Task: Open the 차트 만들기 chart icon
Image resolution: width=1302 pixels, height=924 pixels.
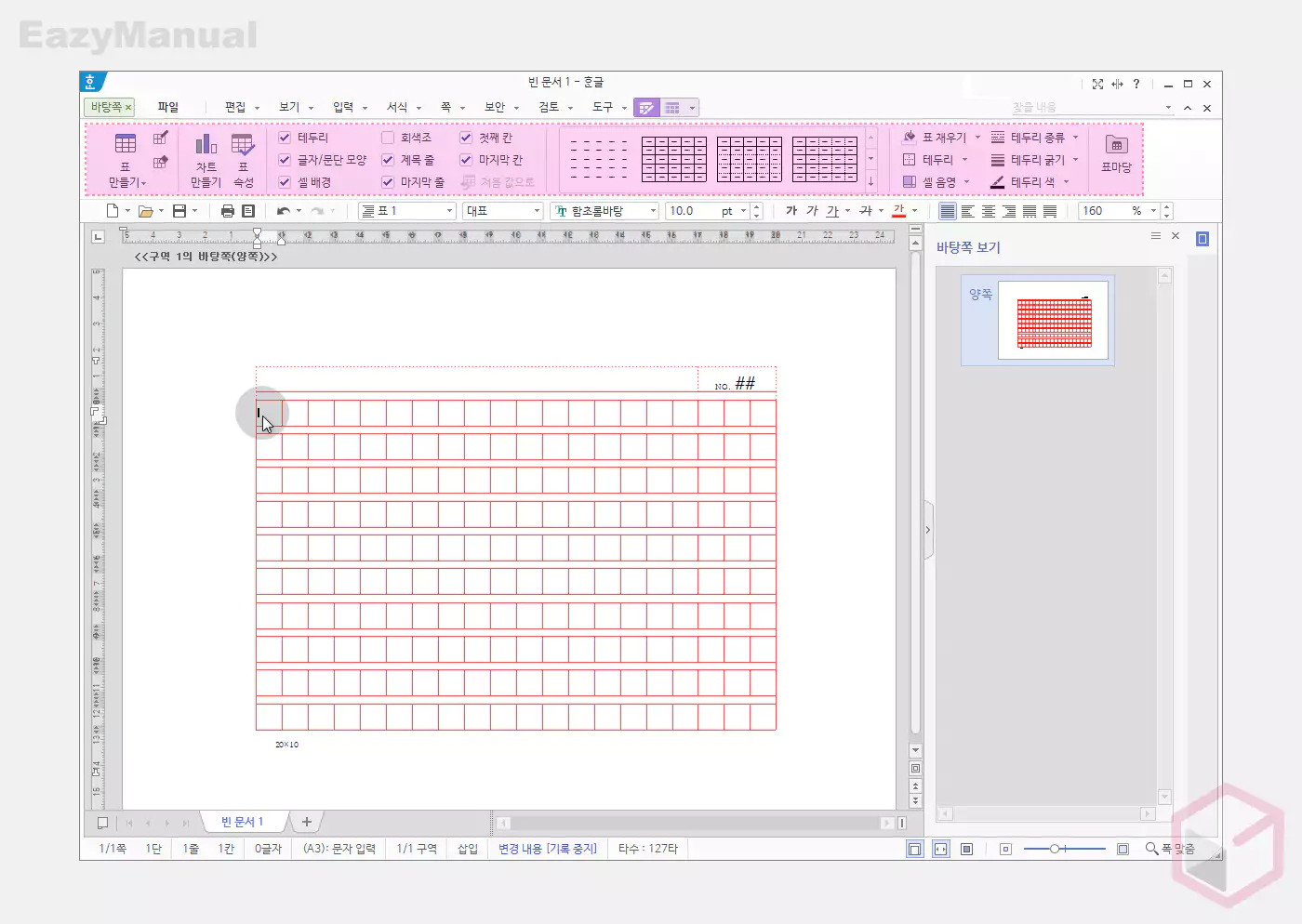Action: point(206,145)
